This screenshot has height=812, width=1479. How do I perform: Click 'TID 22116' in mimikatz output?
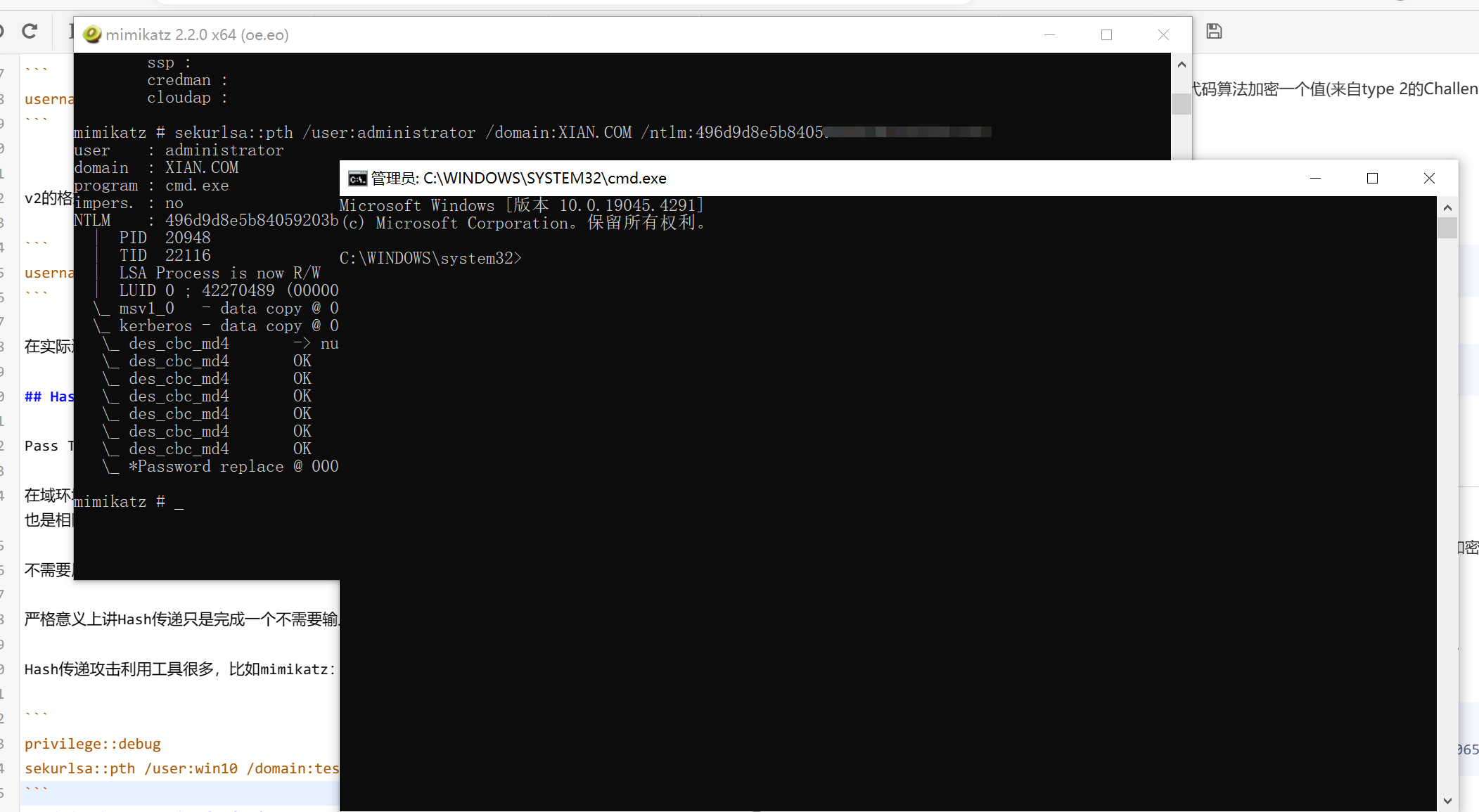165,255
